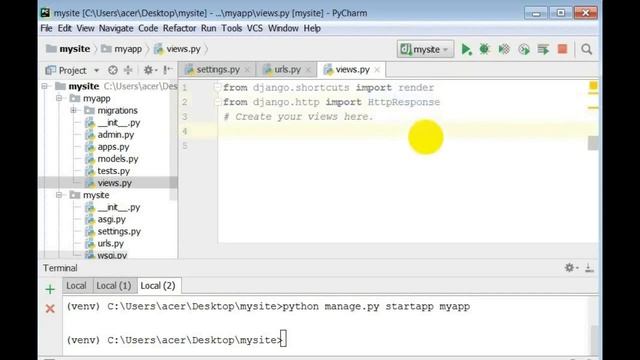Open the File menu
This screenshot has height=360, width=640.
click(x=46, y=28)
